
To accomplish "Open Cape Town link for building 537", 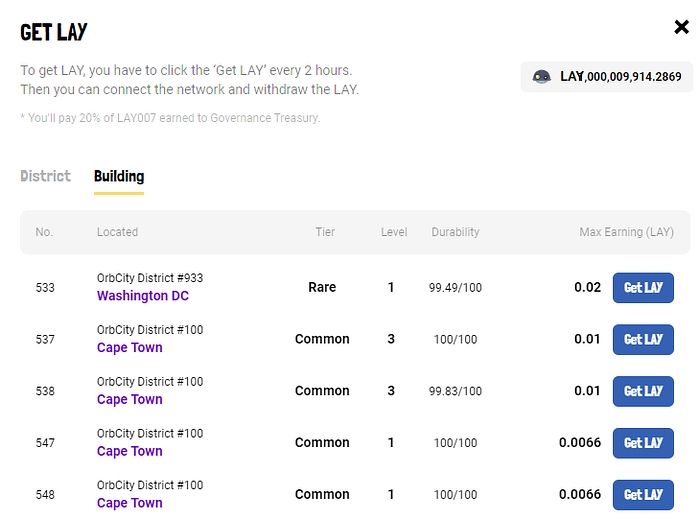I will [x=129, y=348].
